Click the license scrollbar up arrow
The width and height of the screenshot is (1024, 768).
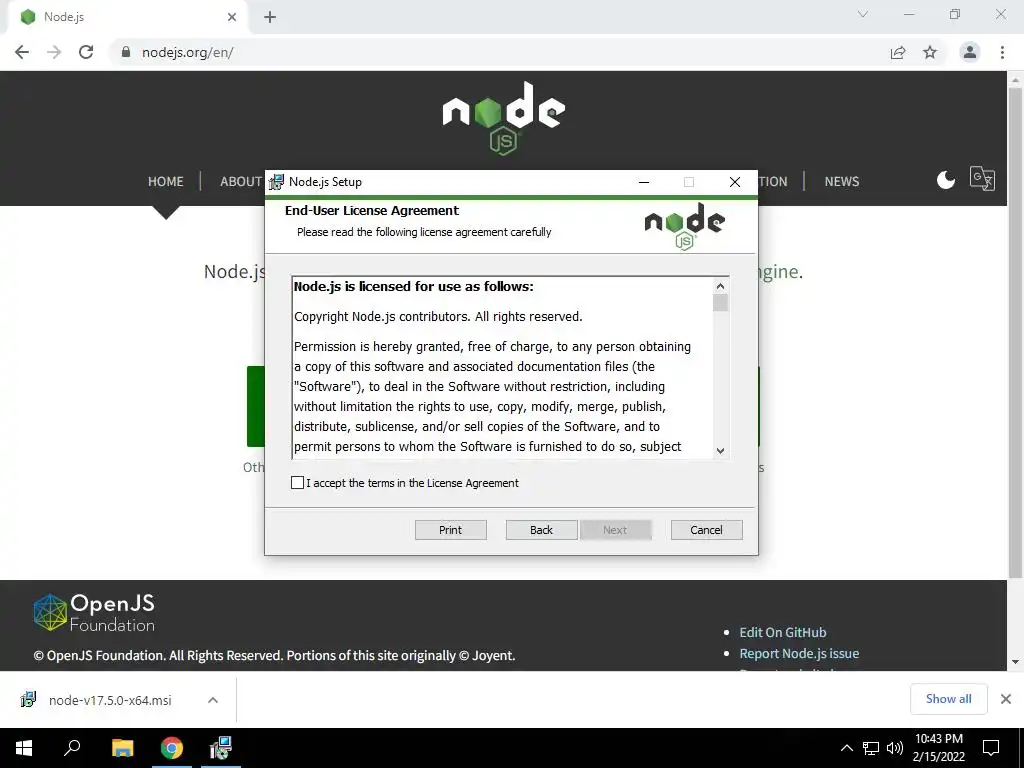pos(720,286)
